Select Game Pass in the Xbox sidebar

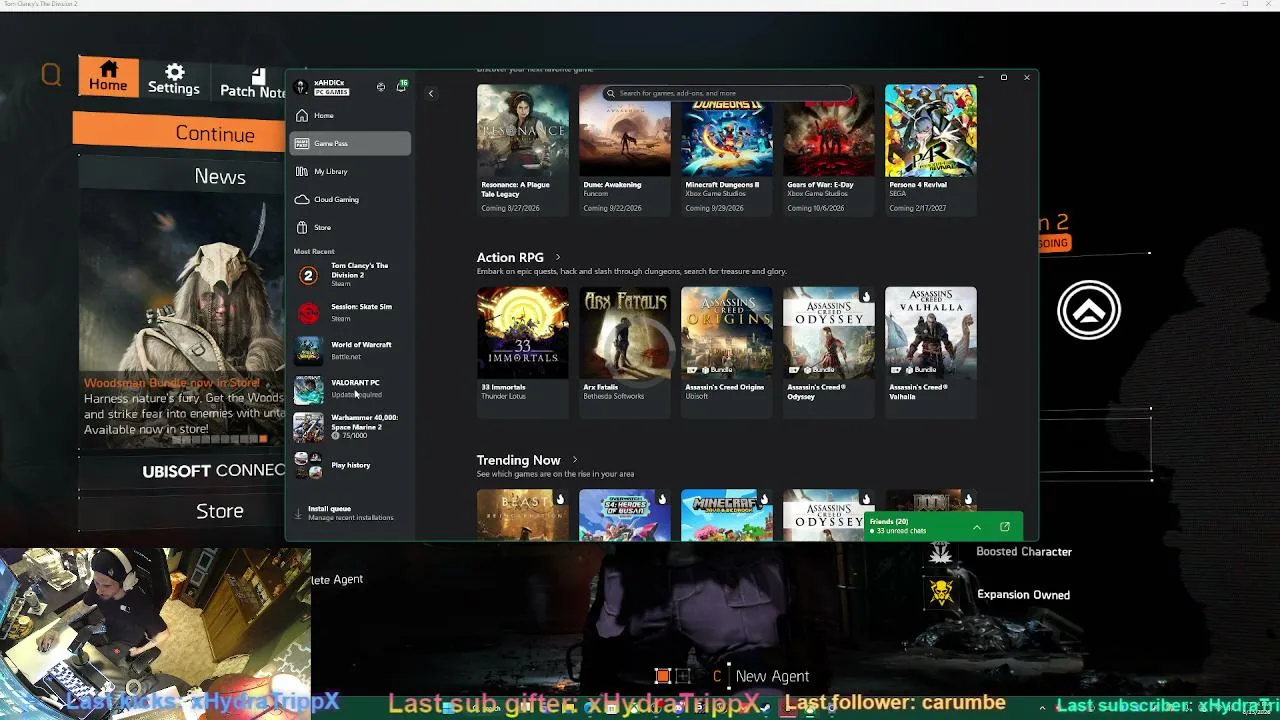350,143
